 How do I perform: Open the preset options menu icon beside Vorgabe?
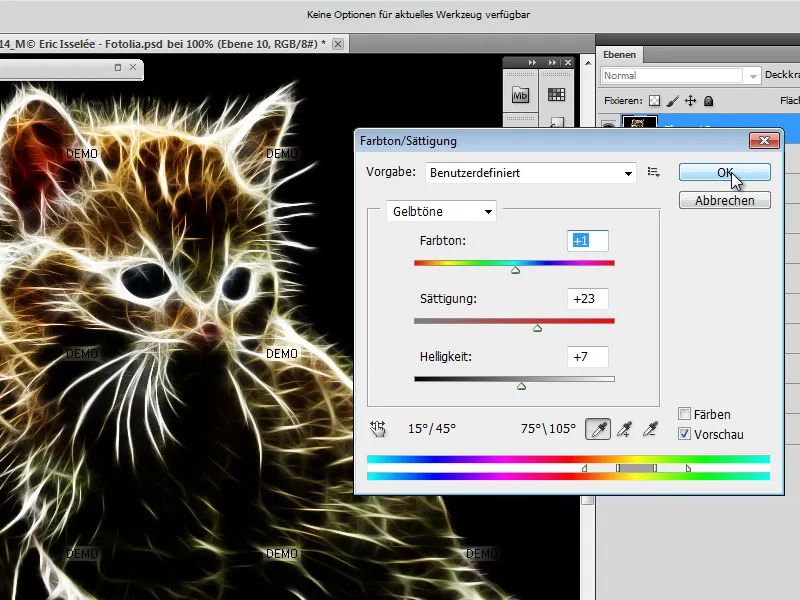[654, 172]
